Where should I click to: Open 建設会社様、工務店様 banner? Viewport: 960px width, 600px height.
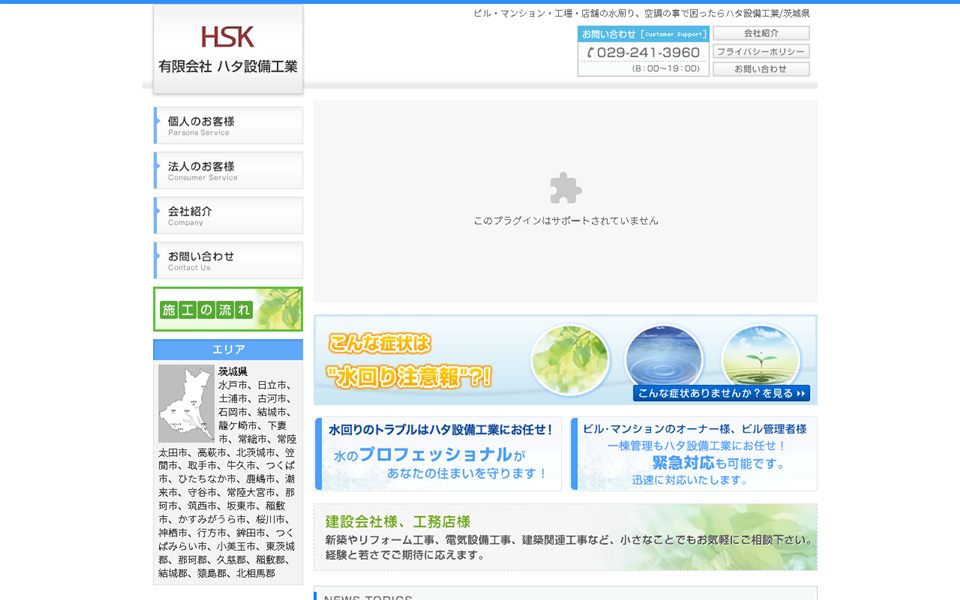pos(565,537)
